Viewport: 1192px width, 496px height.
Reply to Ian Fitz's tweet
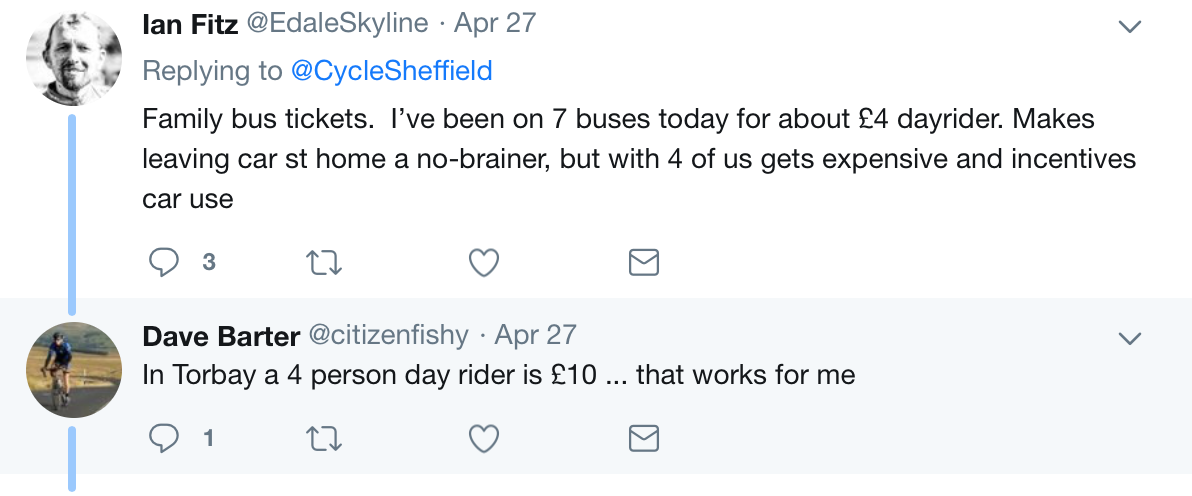coord(164,262)
